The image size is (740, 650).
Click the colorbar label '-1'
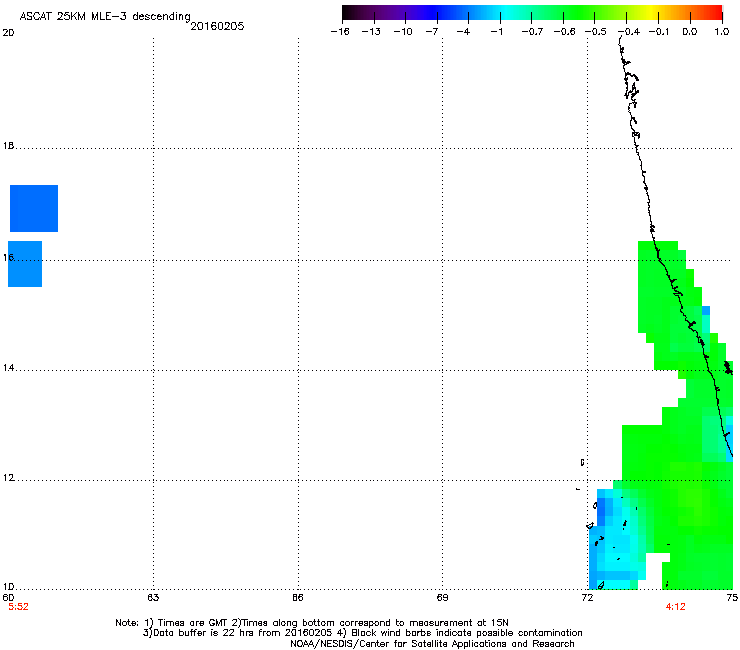496,32
